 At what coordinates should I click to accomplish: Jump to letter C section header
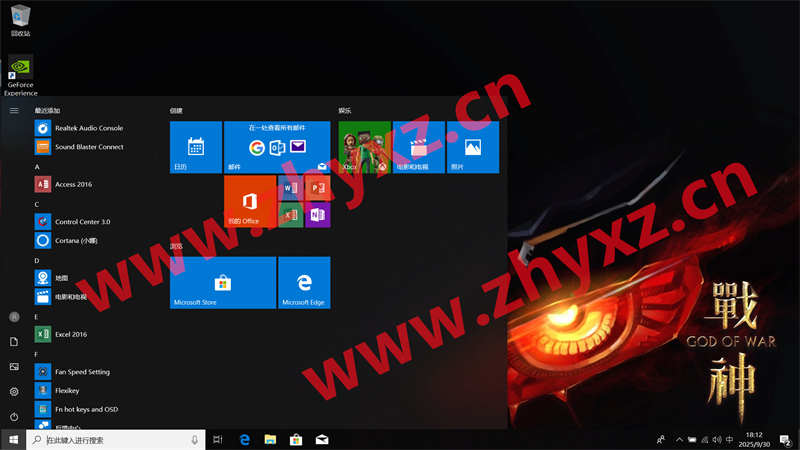[x=37, y=204]
